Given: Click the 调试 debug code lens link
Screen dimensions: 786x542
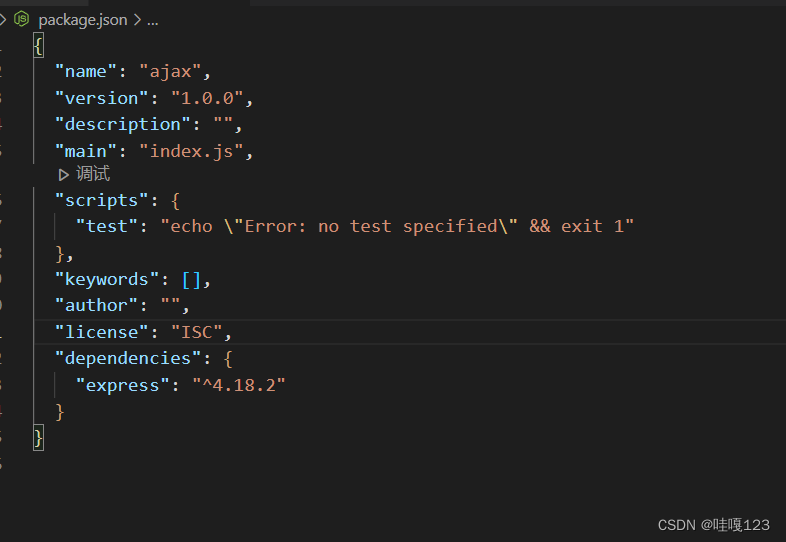Looking at the screenshot, I should point(93,174).
